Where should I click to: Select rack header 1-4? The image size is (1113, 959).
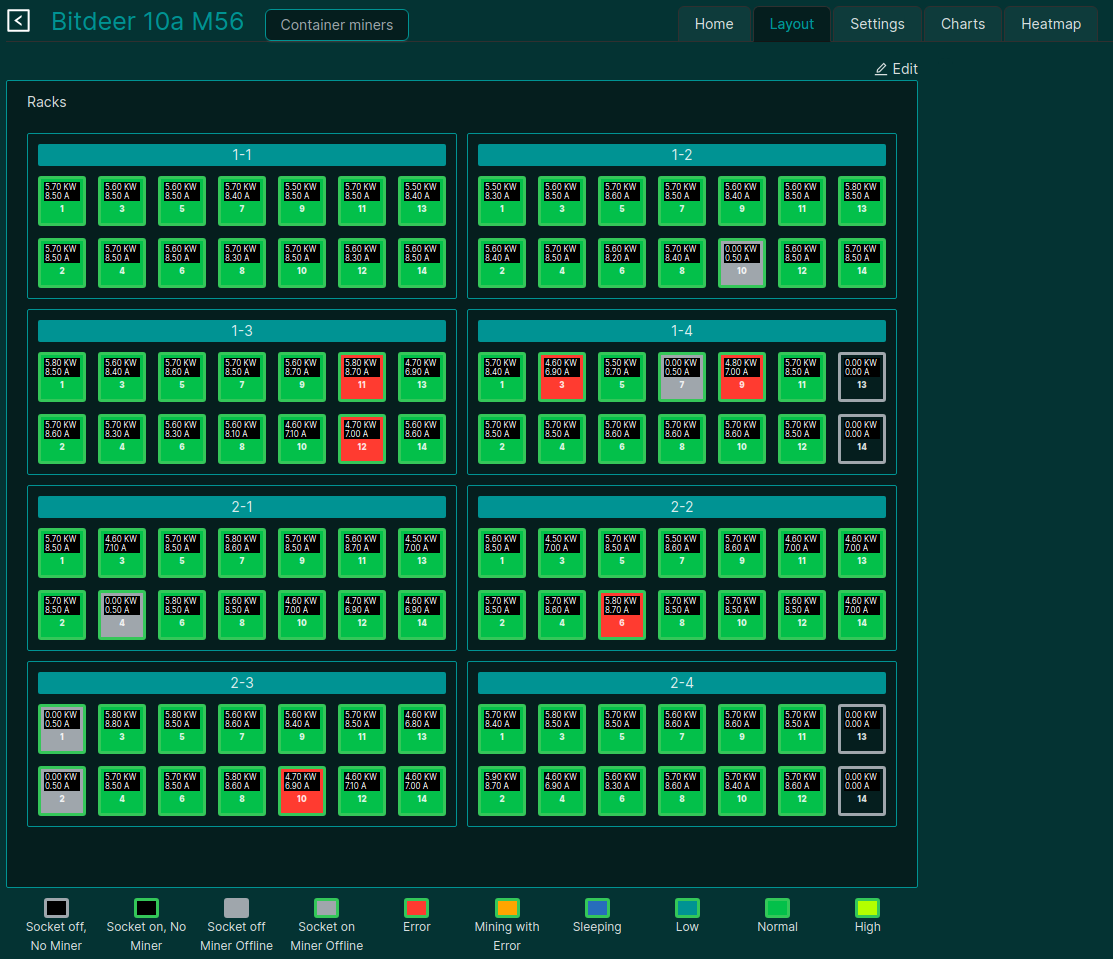point(681,331)
